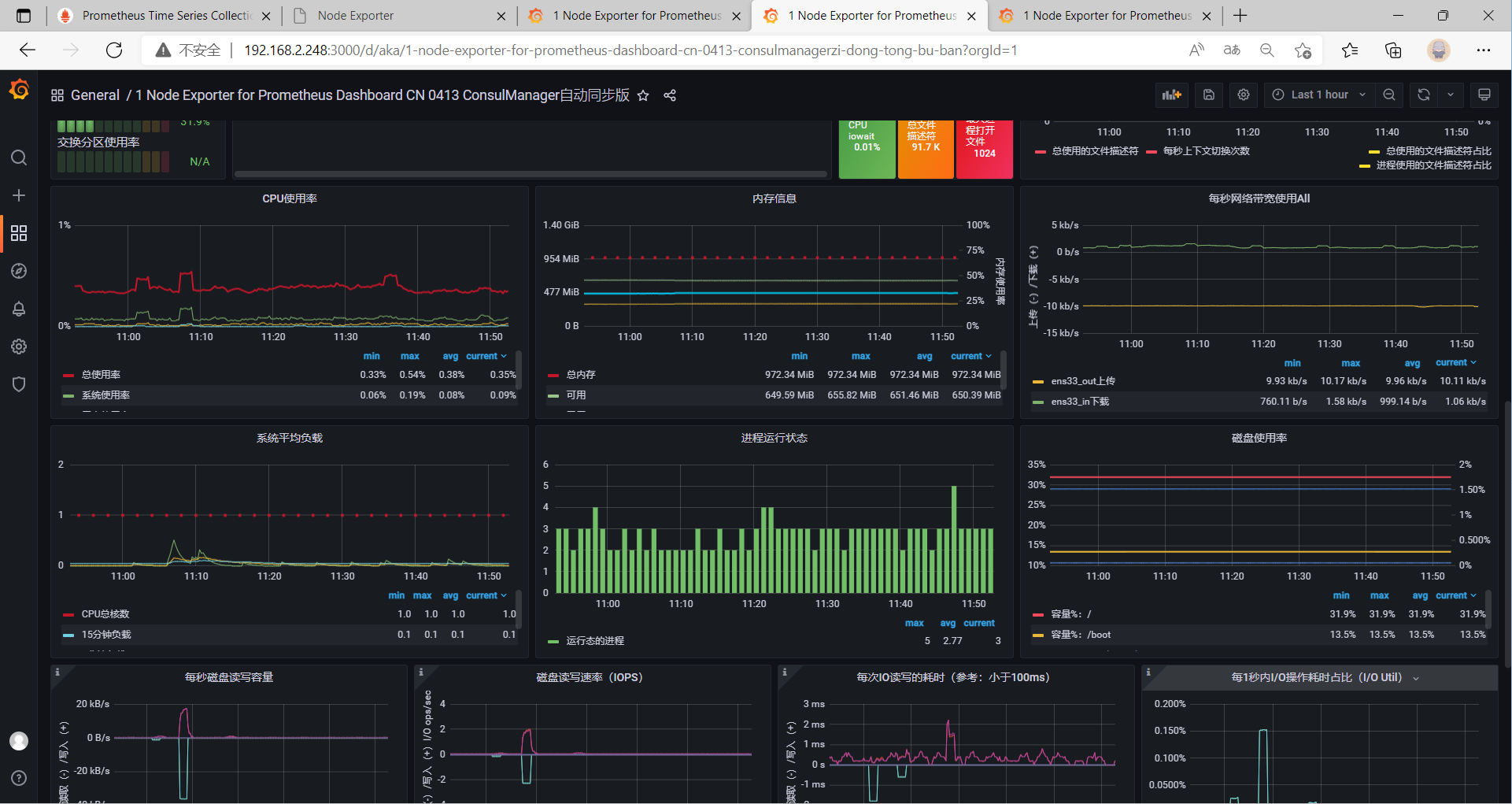
Task: Click the dashboards grid icon beside General
Action: 57,95
